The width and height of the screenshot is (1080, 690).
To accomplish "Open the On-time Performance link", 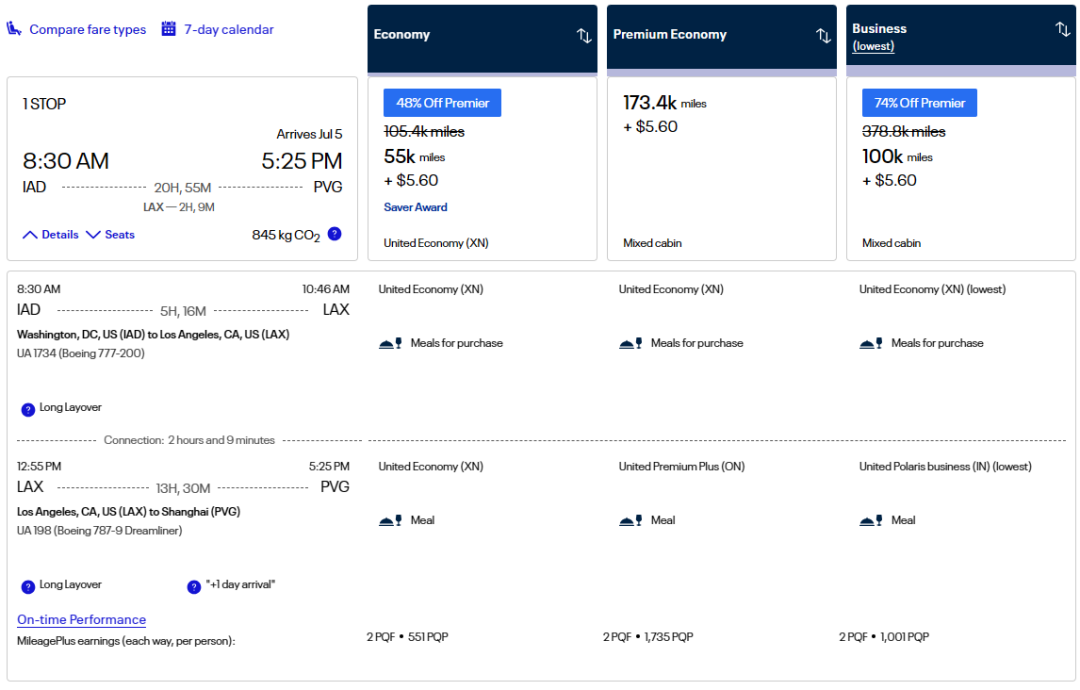I will pos(81,620).
